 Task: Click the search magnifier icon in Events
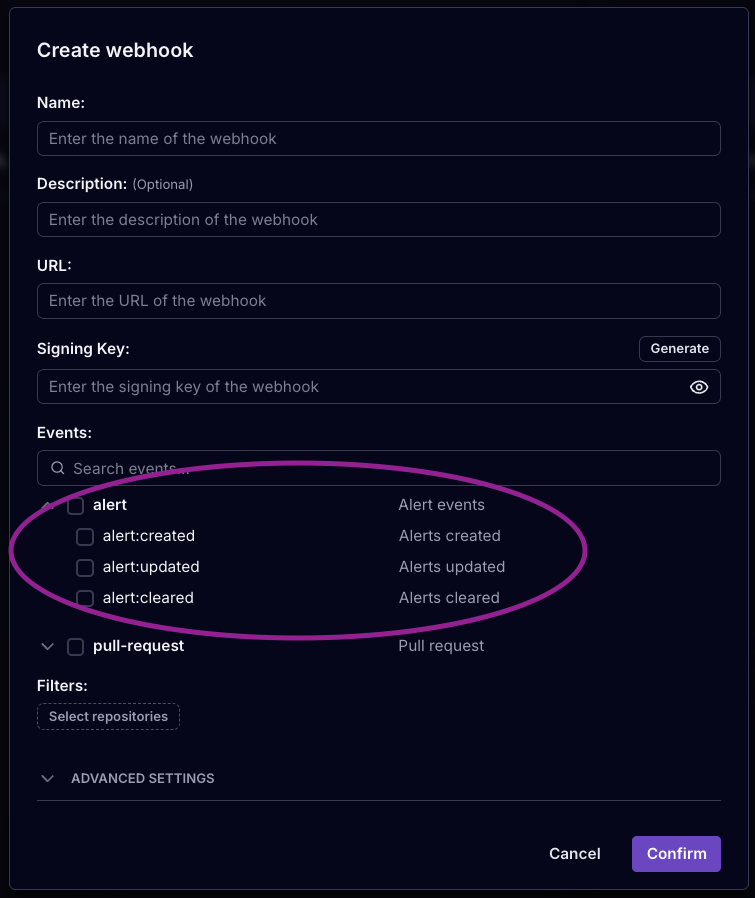(57, 467)
